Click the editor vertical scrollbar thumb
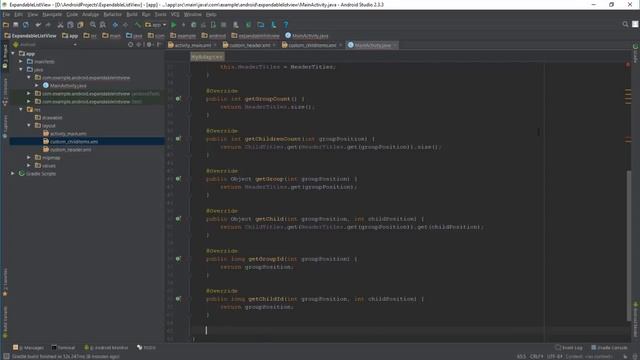 629,245
